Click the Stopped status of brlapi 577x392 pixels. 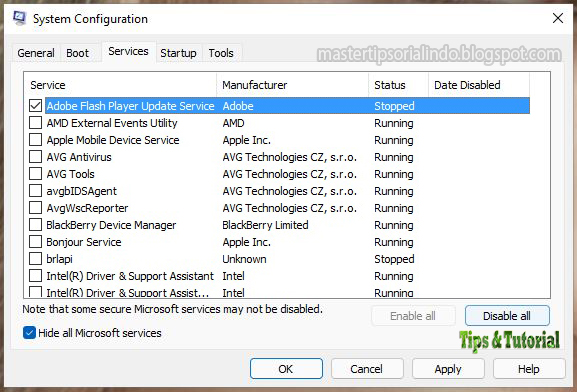coord(394,259)
